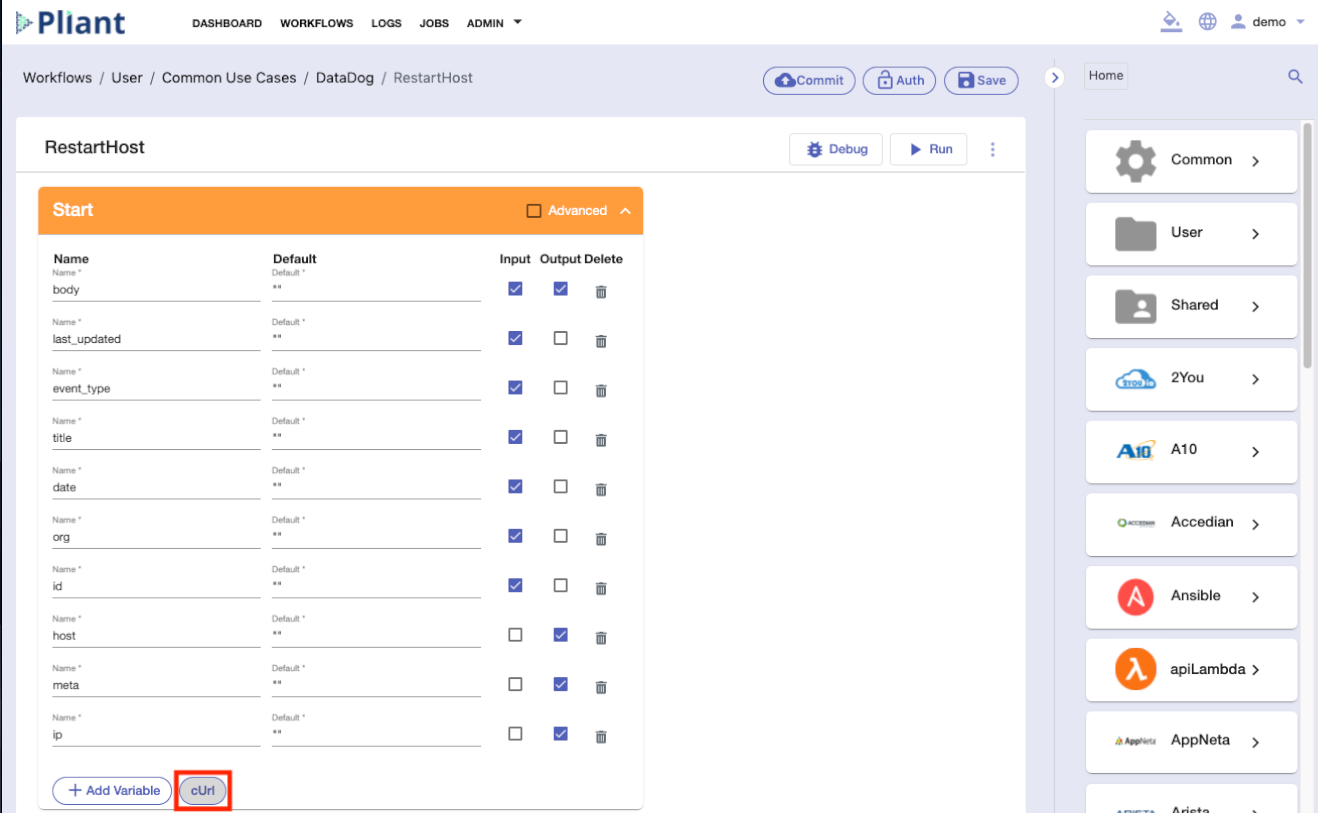Click the A10 logo icon

tap(1135, 451)
